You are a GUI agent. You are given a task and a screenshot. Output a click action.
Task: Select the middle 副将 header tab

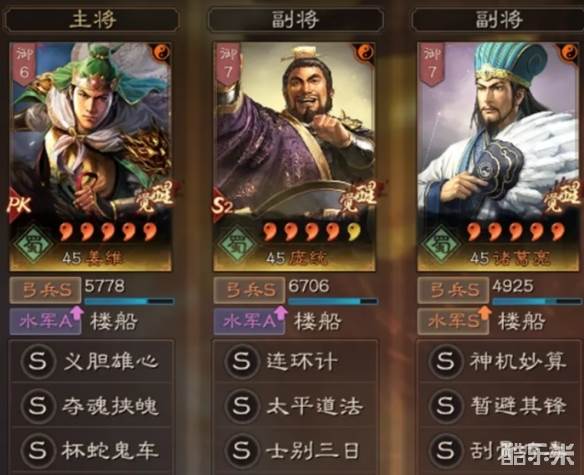(x=296, y=19)
